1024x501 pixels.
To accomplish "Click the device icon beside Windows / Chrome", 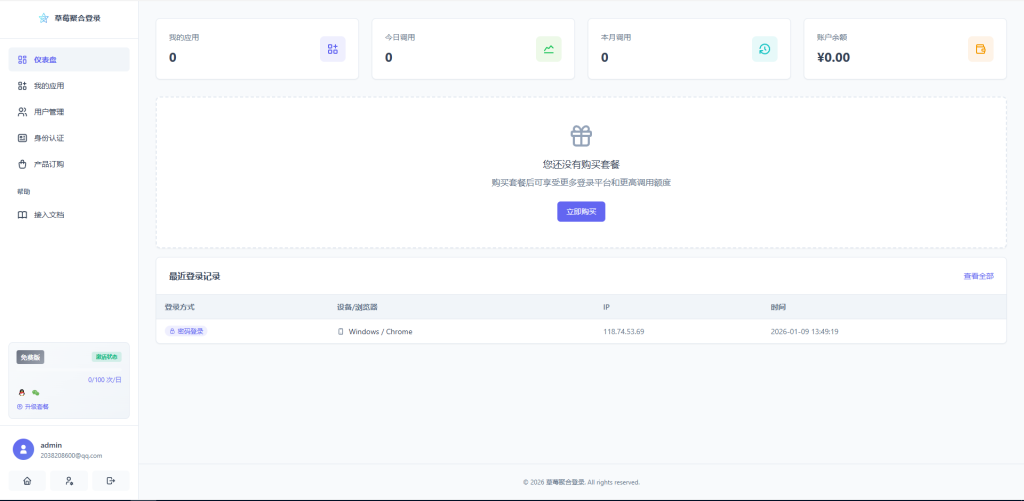I will pos(340,332).
